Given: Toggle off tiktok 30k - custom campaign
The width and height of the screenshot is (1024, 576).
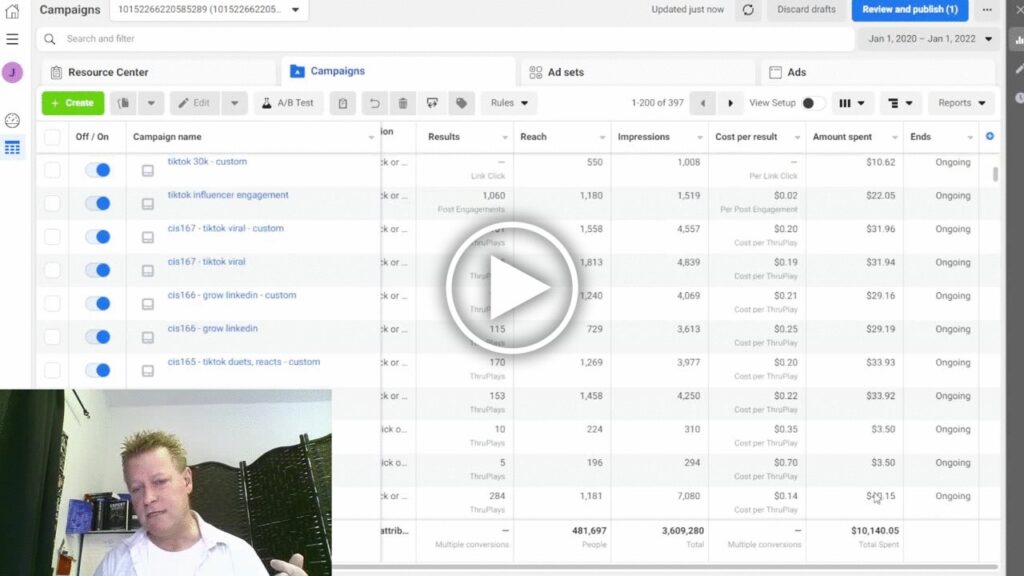Looking at the screenshot, I should (98, 170).
